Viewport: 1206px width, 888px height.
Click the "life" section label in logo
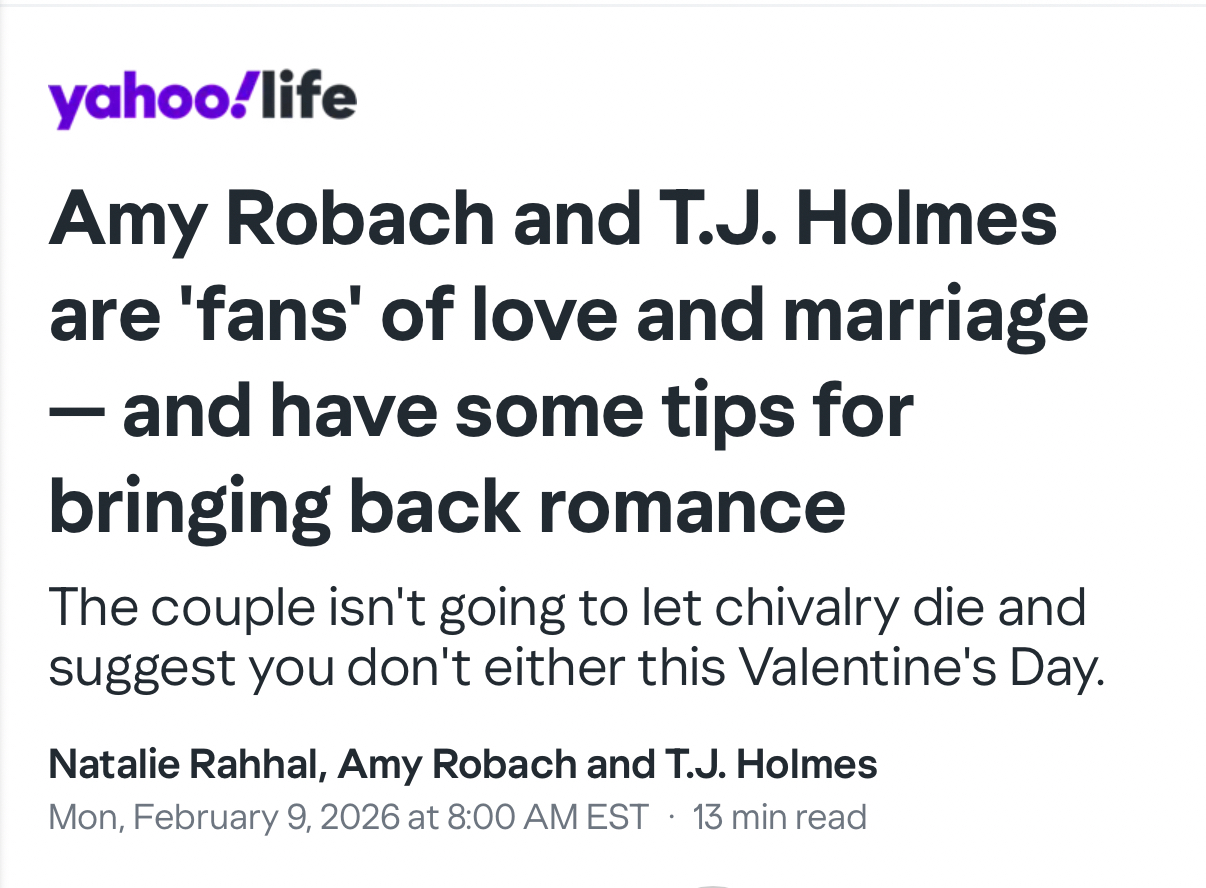(x=307, y=97)
